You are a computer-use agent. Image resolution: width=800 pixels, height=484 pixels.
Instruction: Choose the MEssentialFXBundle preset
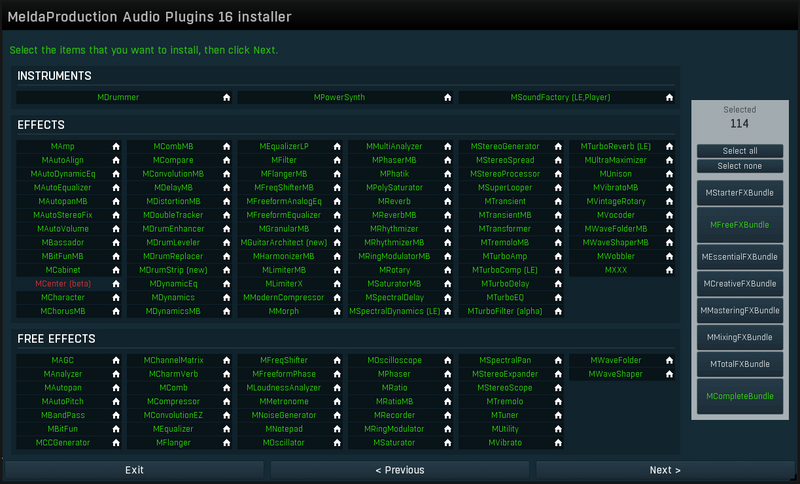740,257
